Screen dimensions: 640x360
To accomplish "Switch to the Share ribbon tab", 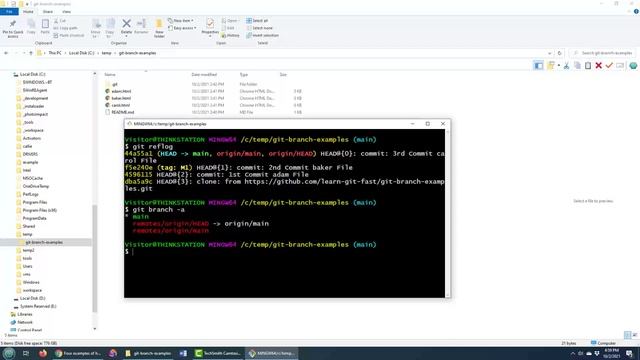I will pyautogui.click(x=48, y=12).
